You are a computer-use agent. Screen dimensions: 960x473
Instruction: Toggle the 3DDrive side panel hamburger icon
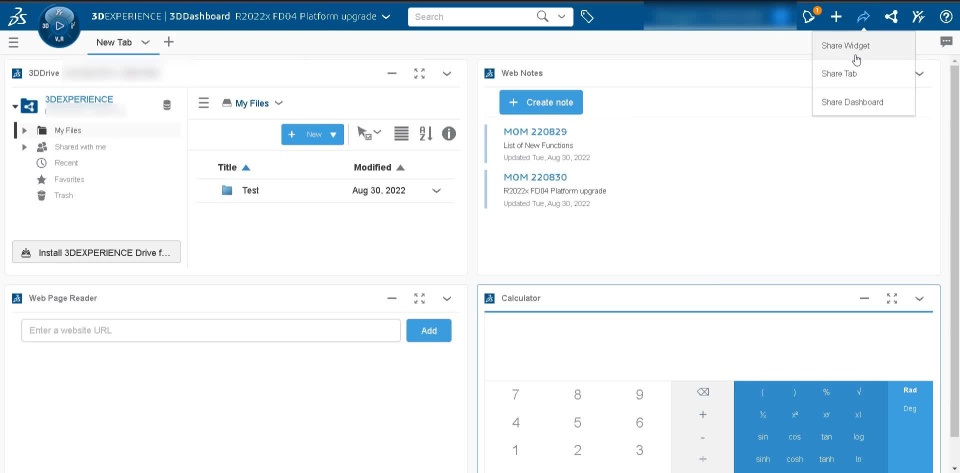pyautogui.click(x=204, y=103)
